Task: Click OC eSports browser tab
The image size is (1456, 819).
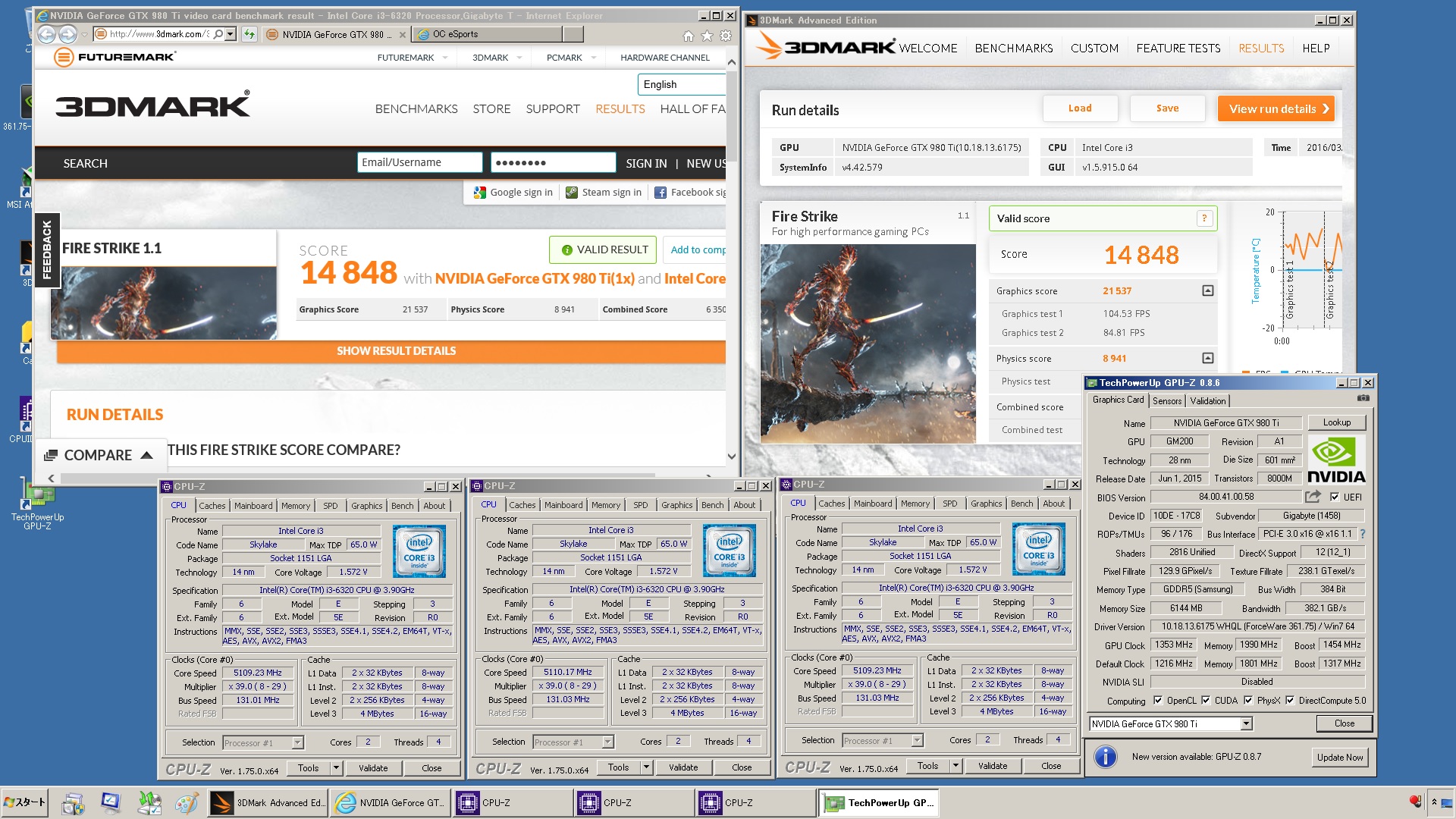Action: click(489, 34)
